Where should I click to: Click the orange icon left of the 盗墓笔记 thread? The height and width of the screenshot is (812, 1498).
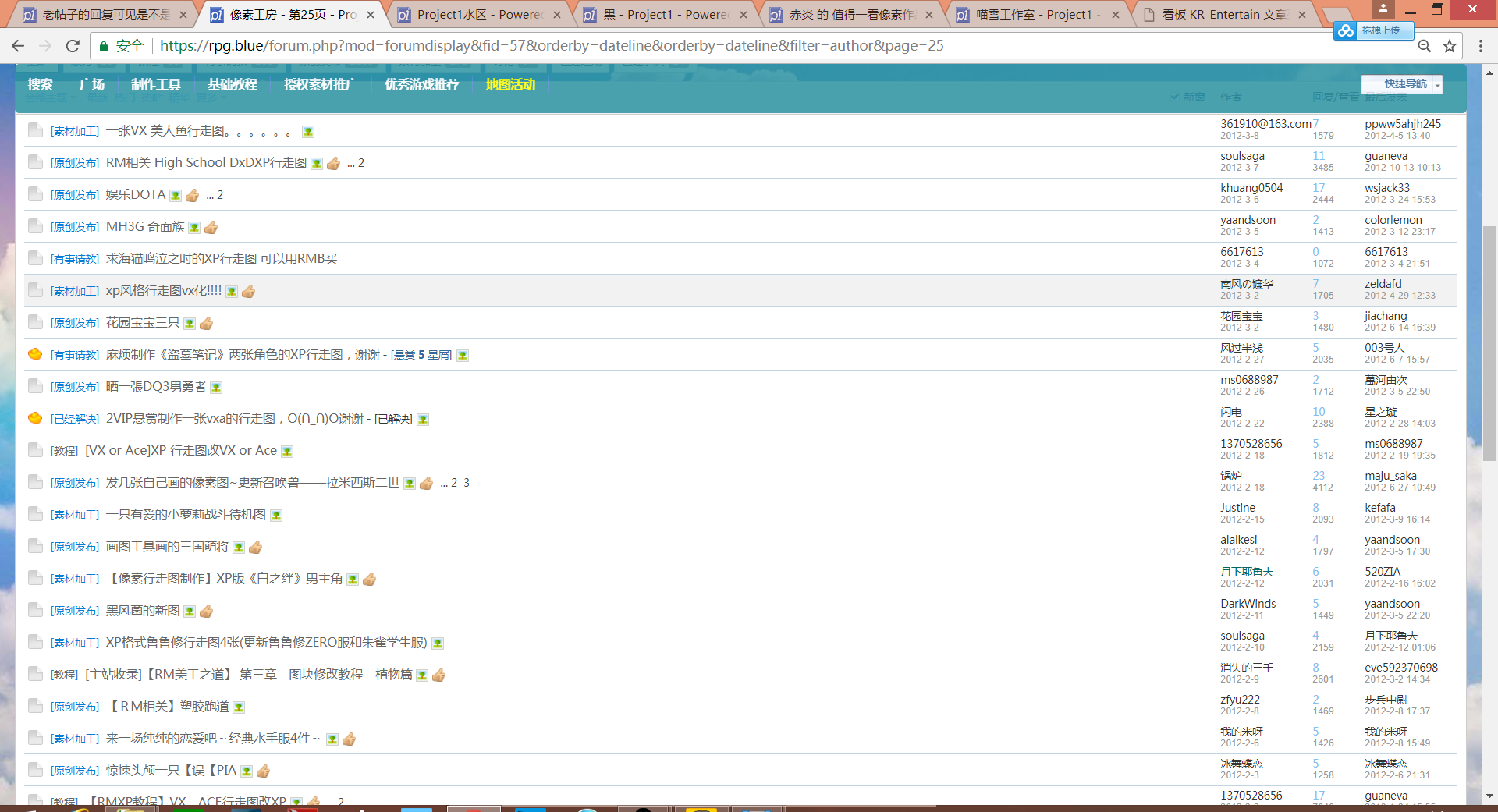[x=35, y=354]
